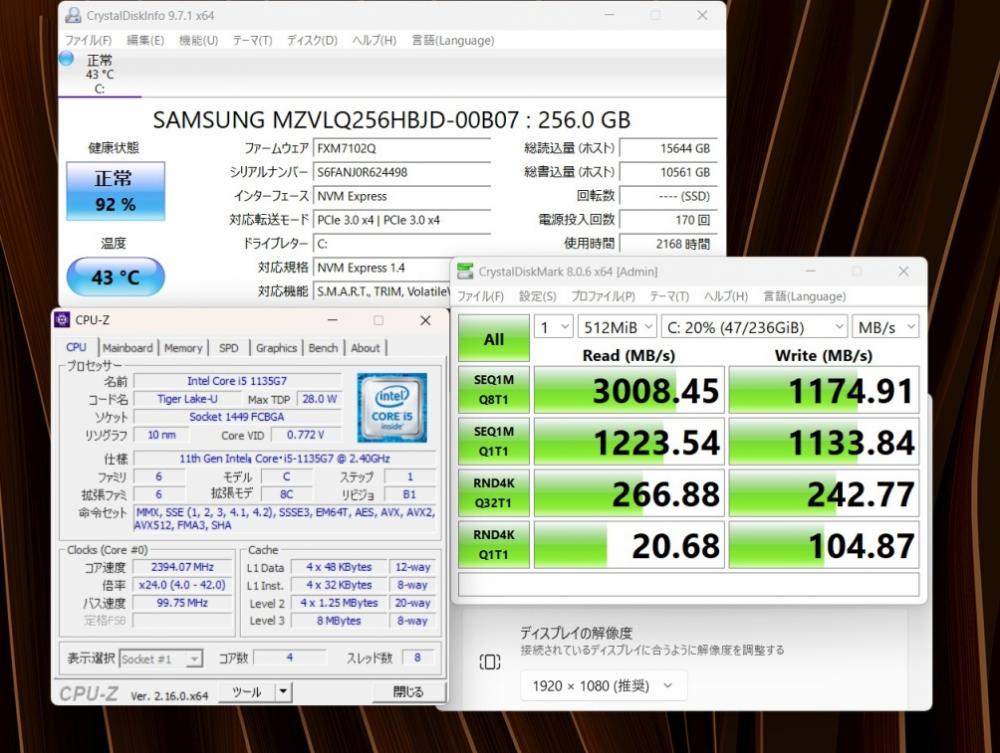This screenshot has width=1000, height=753.
Task: Open テーマ(T) menu in CrystalDiskMark
Action: (669, 296)
